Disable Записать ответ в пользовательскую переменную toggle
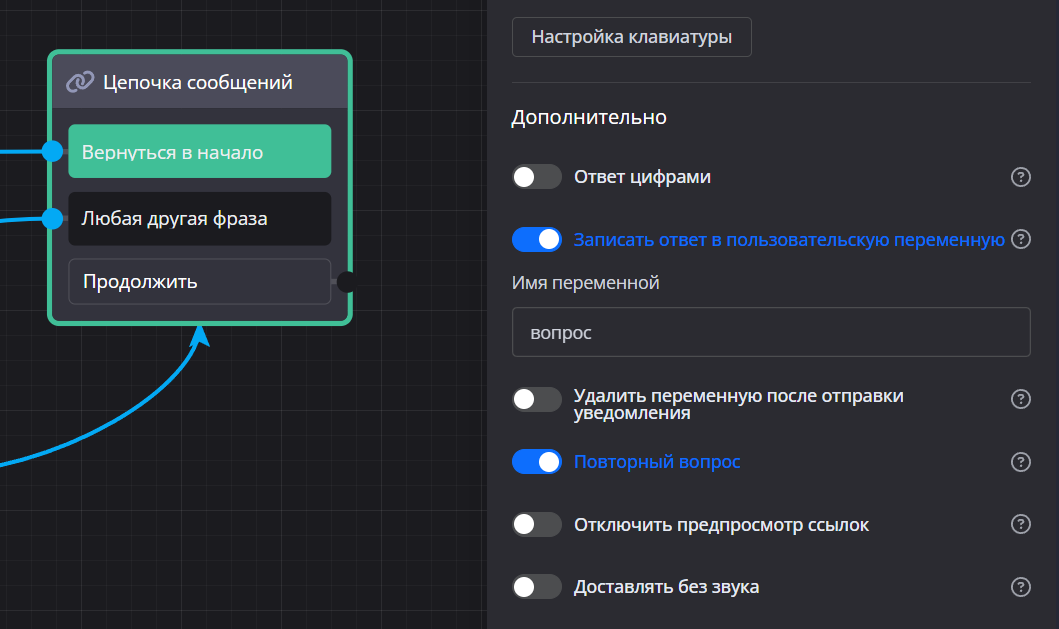The image size is (1059, 629). tap(537, 240)
